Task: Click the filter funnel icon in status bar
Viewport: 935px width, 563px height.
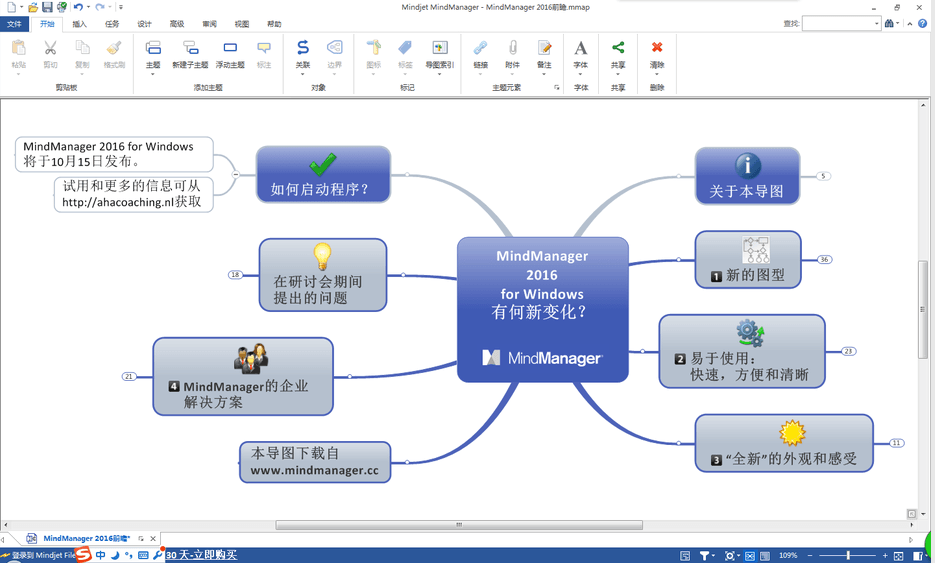Action: tap(704, 556)
